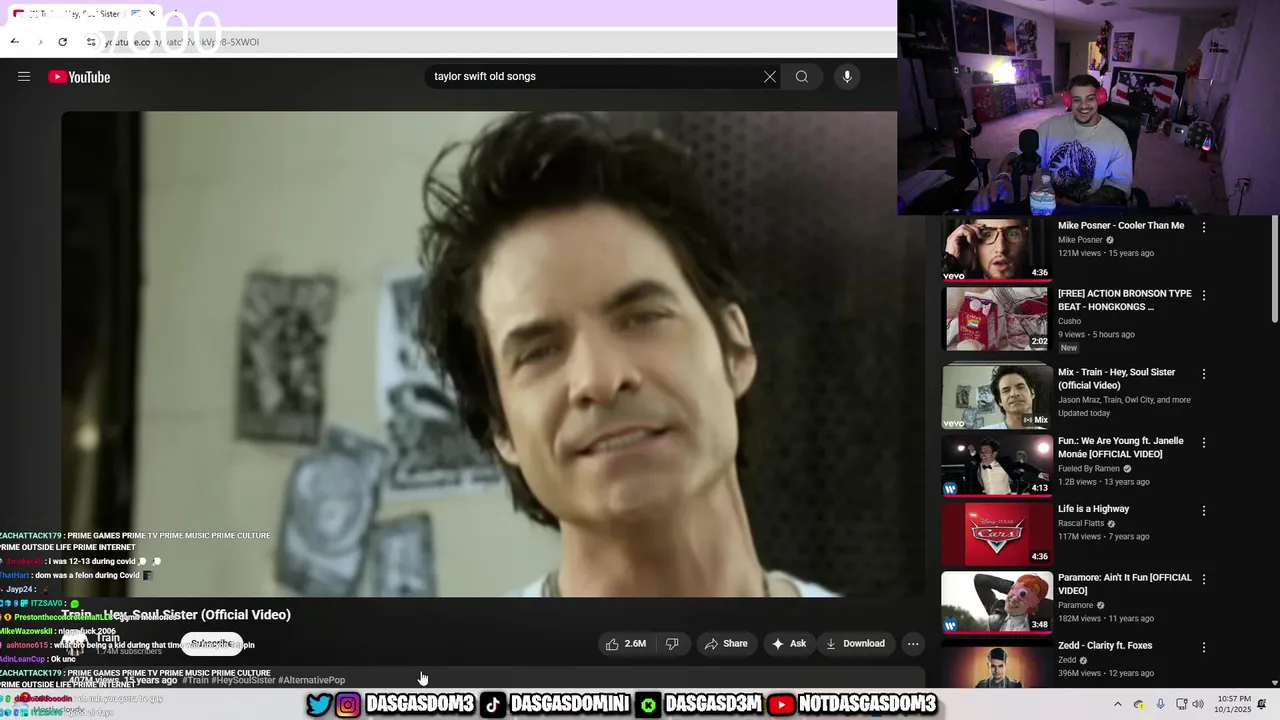Subscribe to the Train channel
Image resolution: width=1280 pixels, height=720 pixels.
pos(211,644)
